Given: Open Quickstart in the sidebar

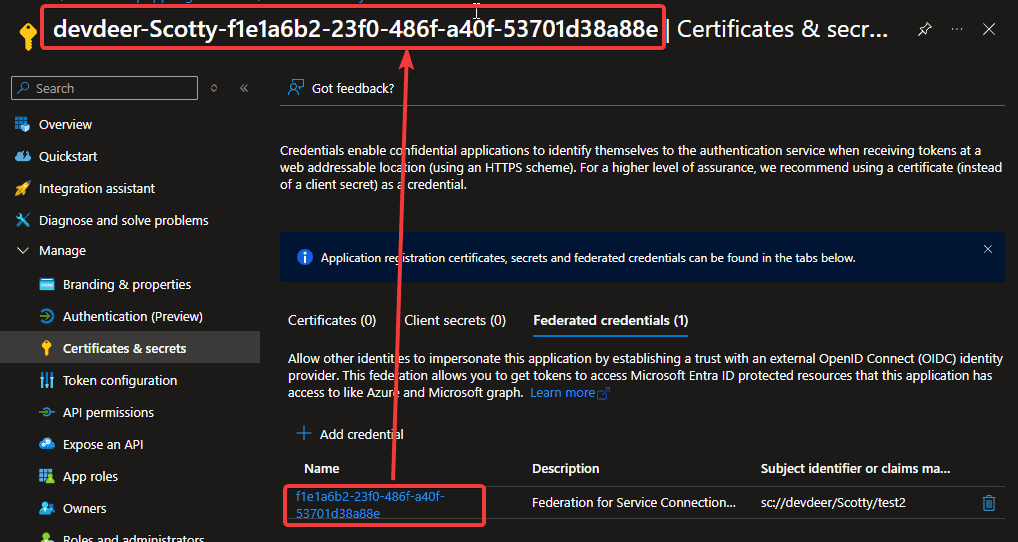Looking at the screenshot, I should [x=68, y=156].
